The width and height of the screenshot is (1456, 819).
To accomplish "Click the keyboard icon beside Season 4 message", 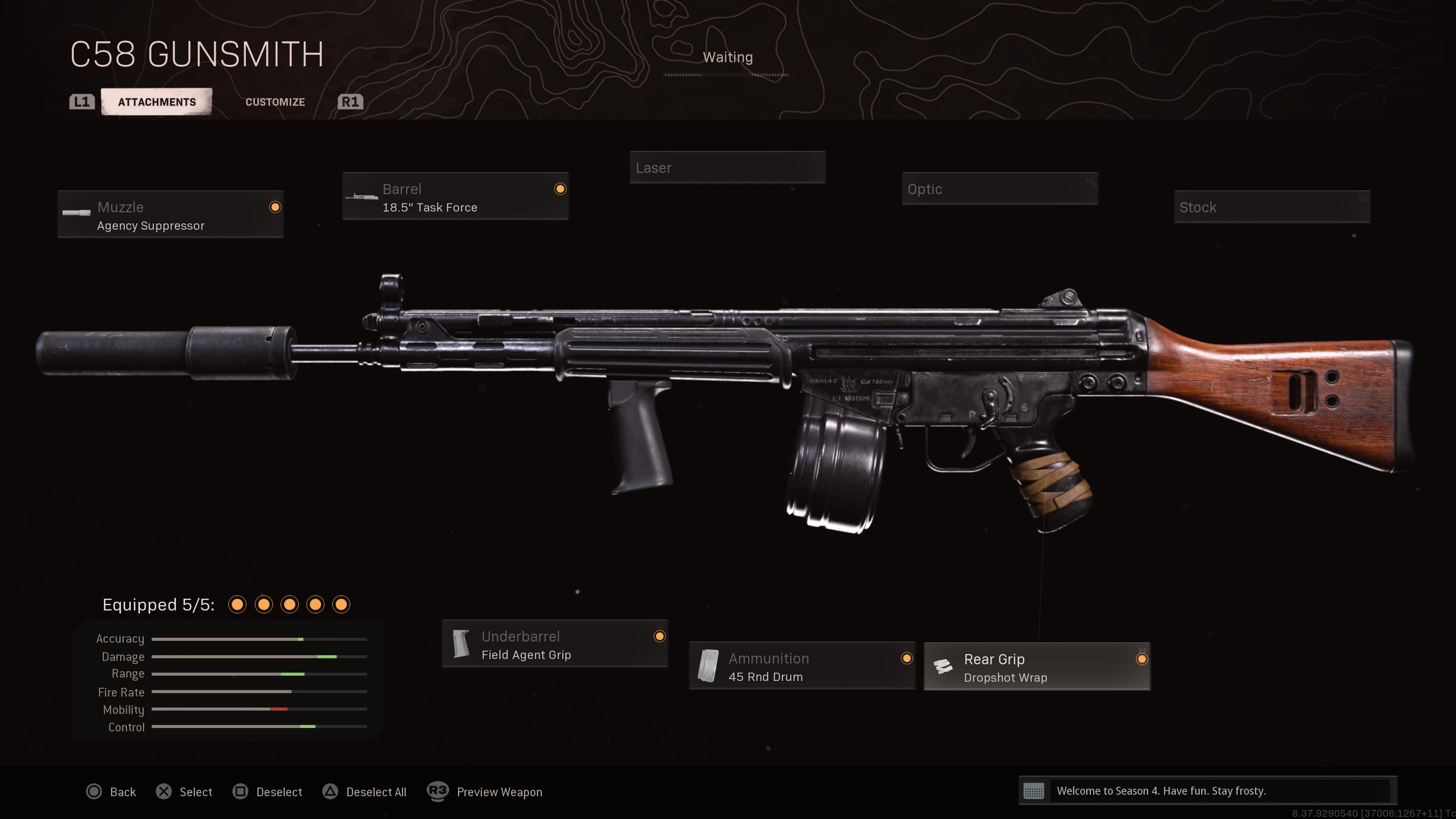I will [1034, 791].
